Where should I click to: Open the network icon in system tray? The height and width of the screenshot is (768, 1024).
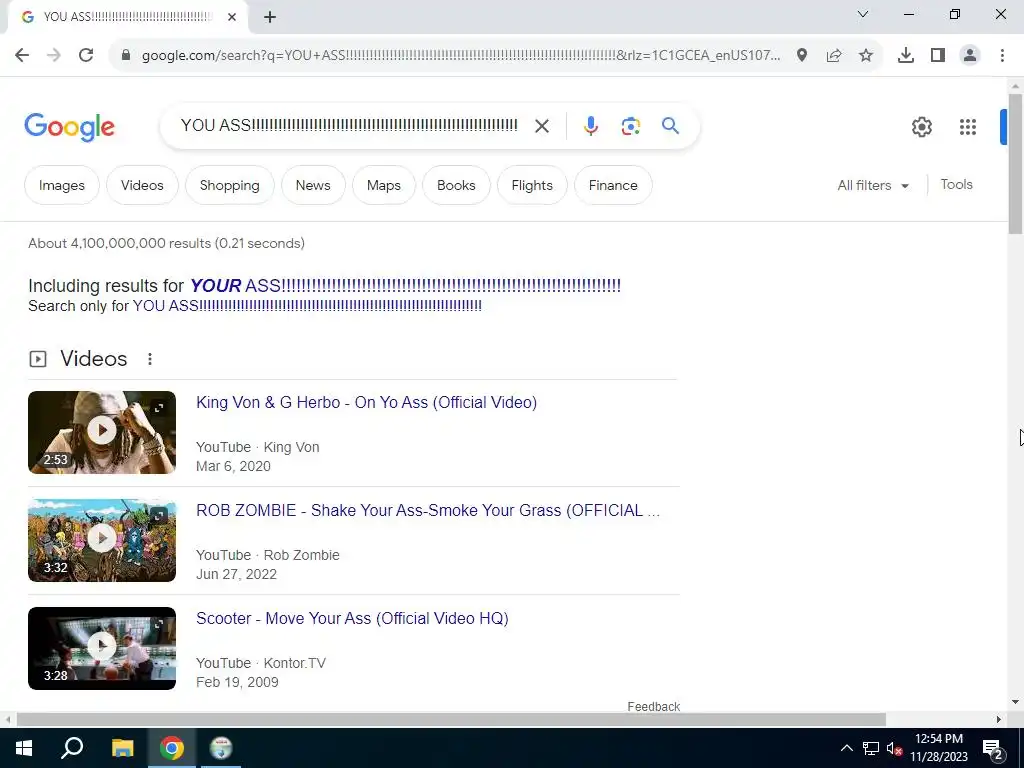[871, 748]
